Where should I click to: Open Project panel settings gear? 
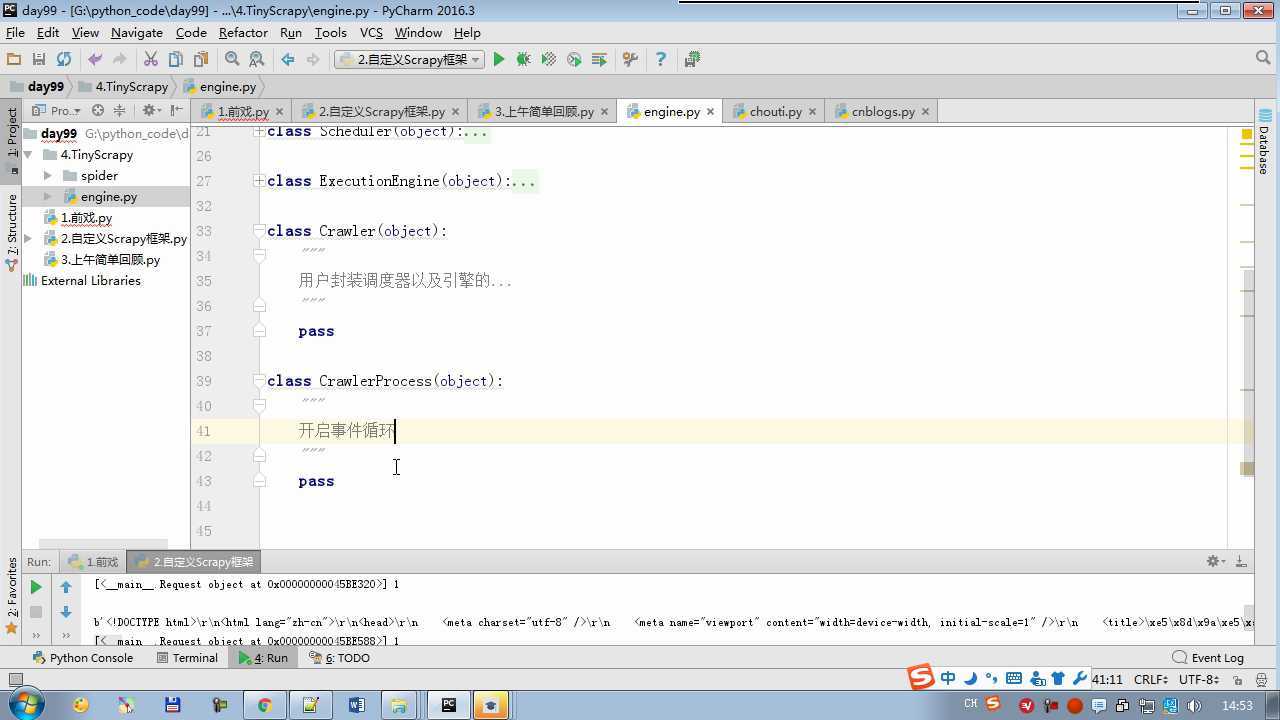pyautogui.click(x=150, y=111)
